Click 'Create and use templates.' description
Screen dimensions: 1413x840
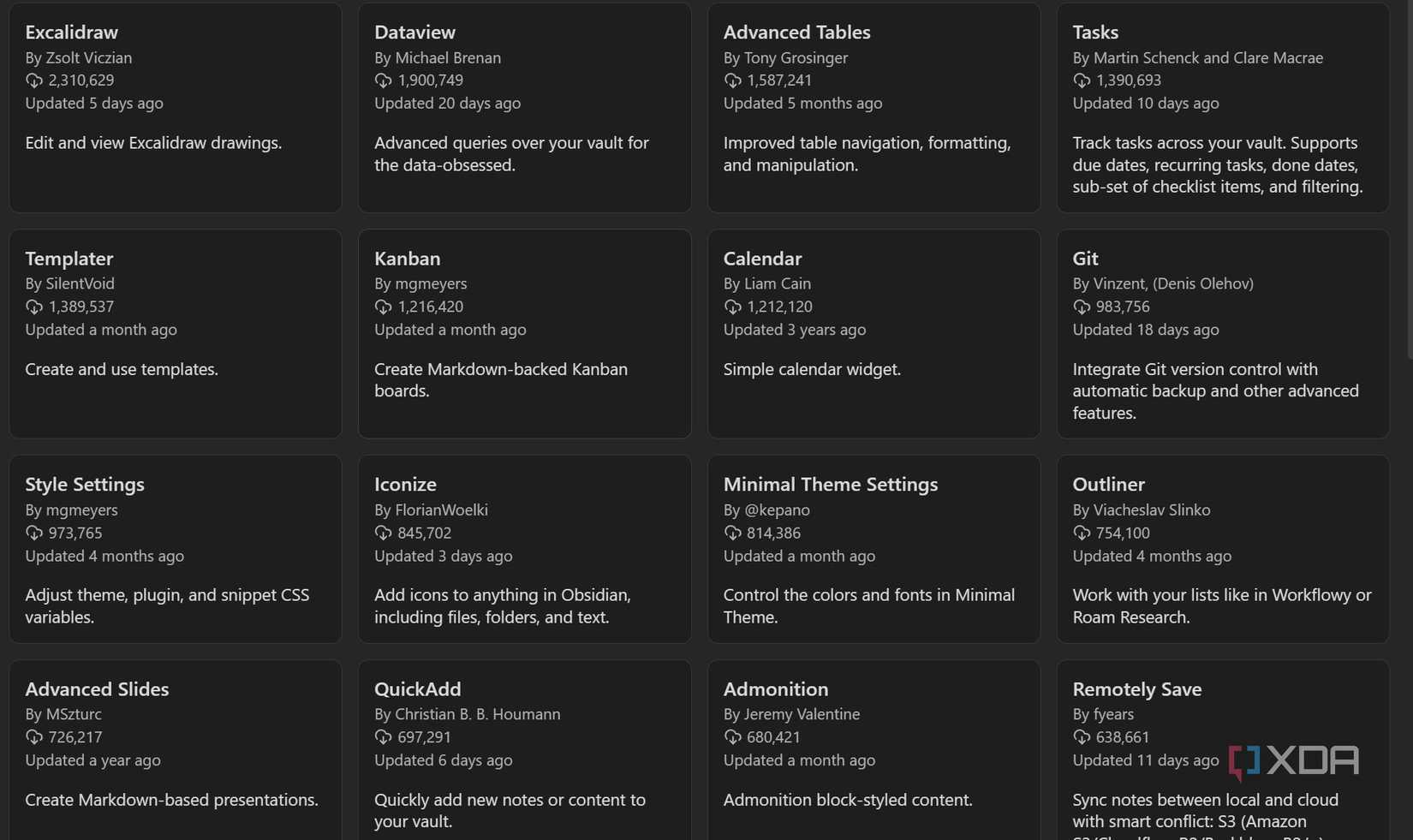[122, 369]
